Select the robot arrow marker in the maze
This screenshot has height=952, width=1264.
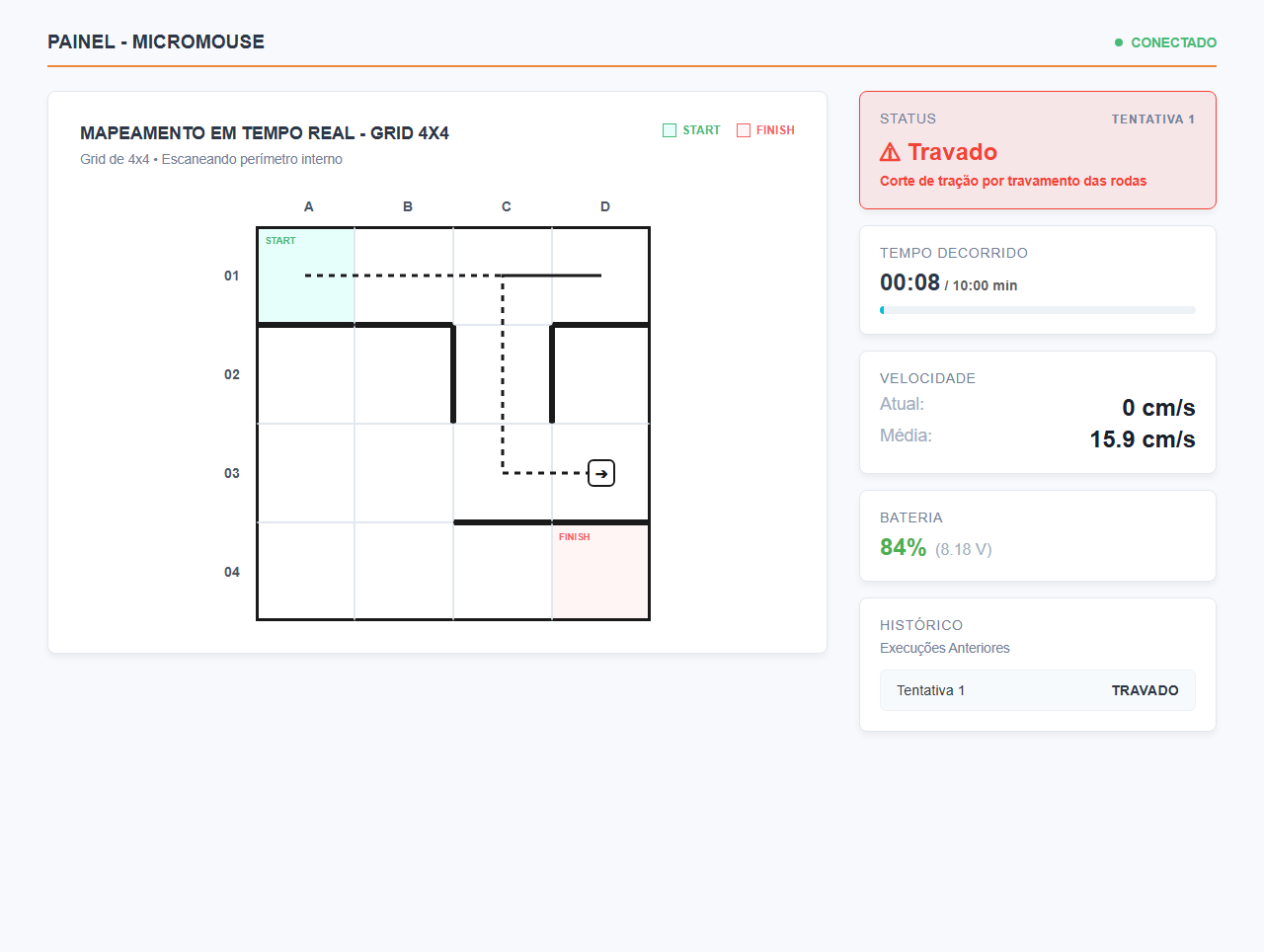[601, 473]
